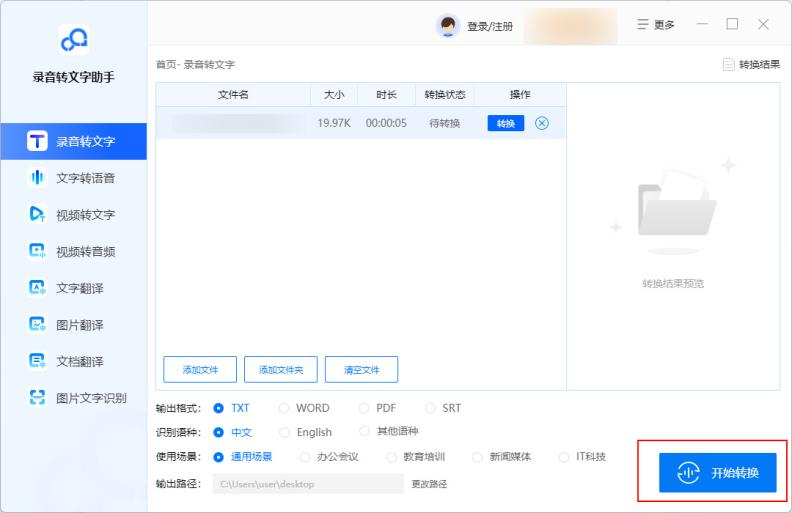Open the 图片翻译 sidebar icon
The width and height of the screenshot is (792, 513).
point(37,324)
